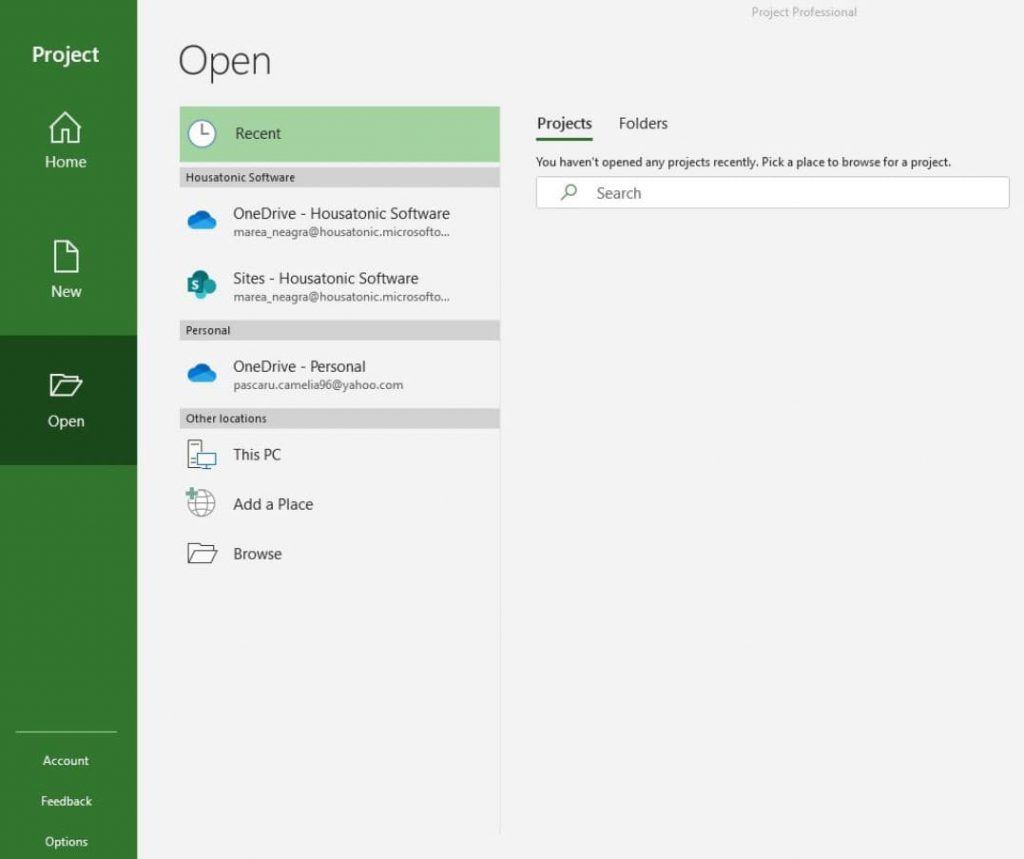Select the Home house icon in sidebar
Viewport: 1024px width, 859px height.
[x=65, y=129]
